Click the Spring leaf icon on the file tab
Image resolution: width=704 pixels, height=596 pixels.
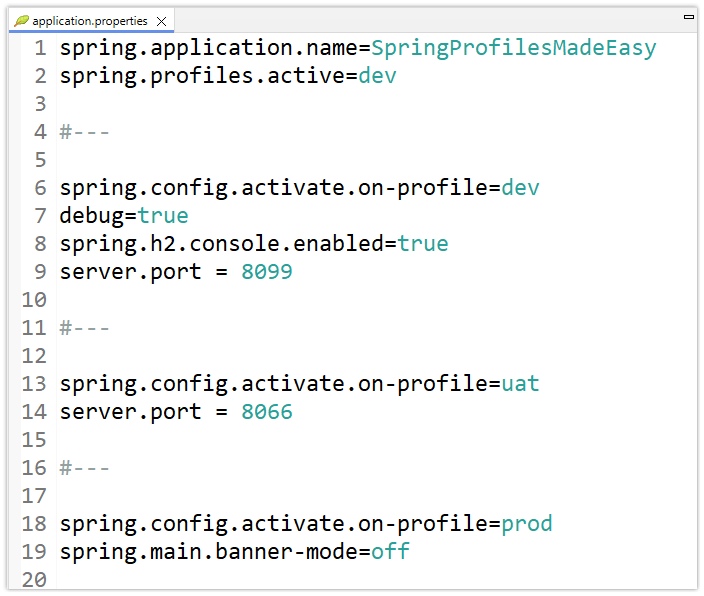click(x=21, y=20)
